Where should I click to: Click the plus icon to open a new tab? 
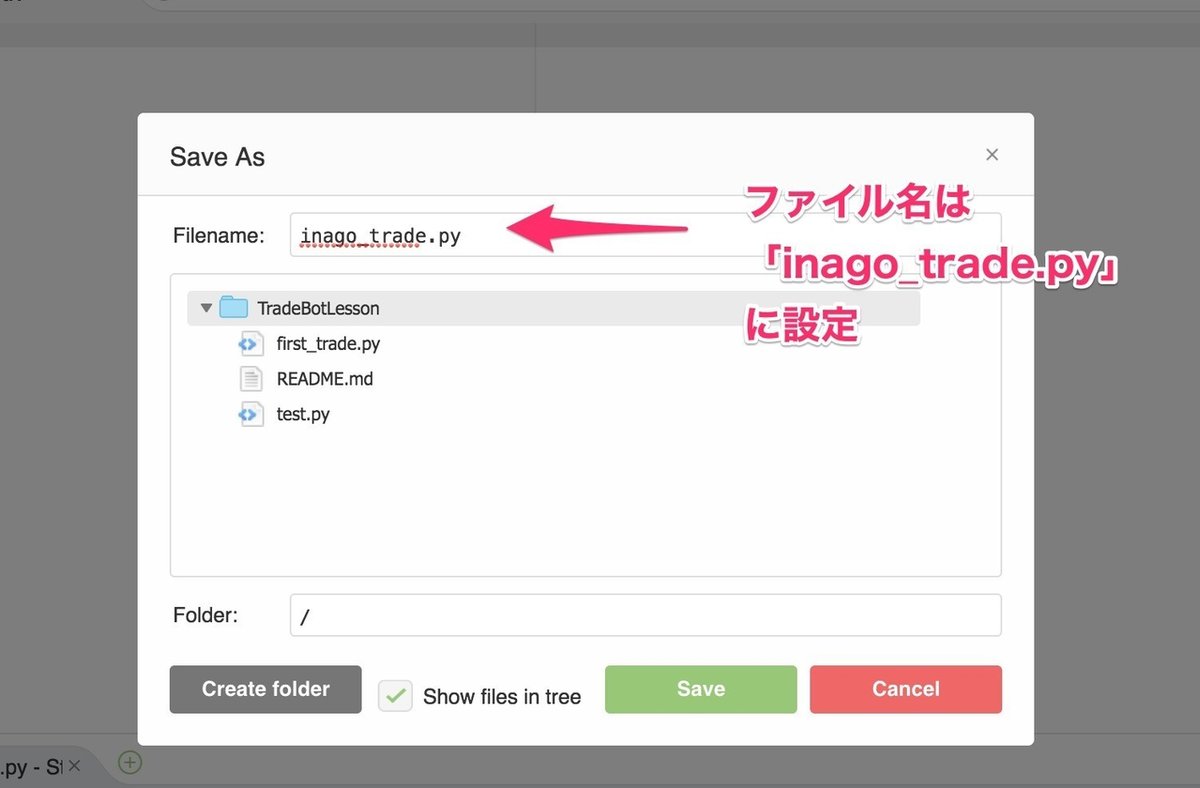(129, 763)
